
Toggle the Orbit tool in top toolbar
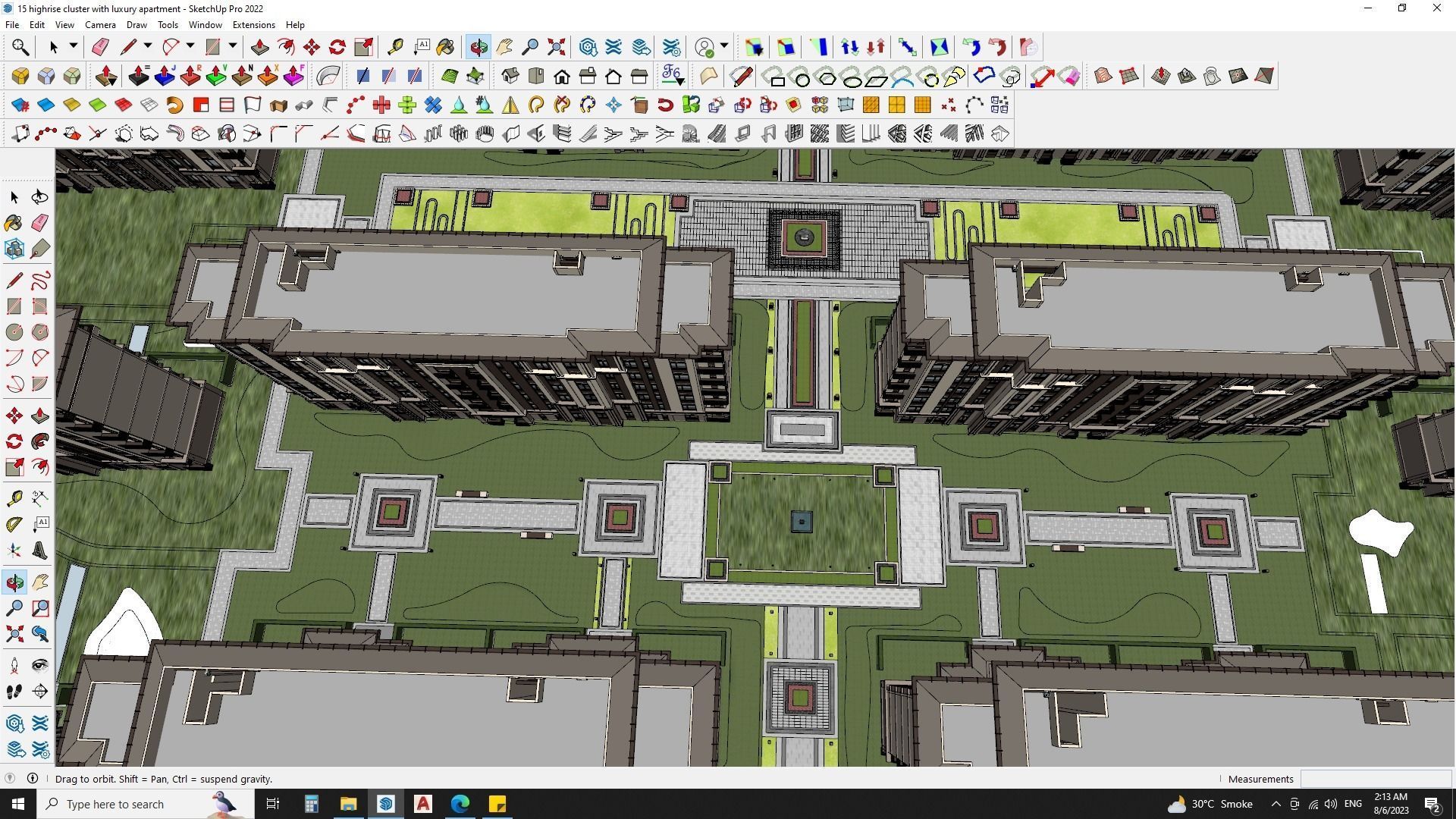pyautogui.click(x=479, y=47)
